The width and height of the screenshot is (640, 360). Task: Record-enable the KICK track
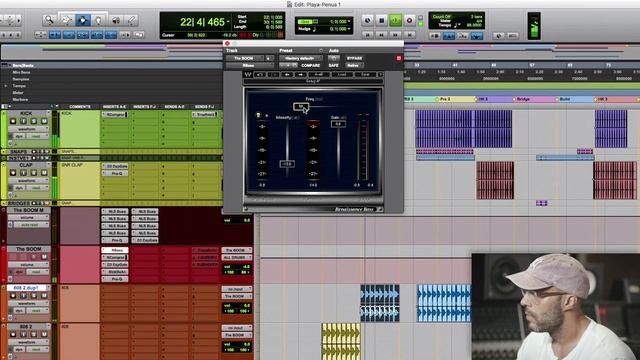[13, 121]
